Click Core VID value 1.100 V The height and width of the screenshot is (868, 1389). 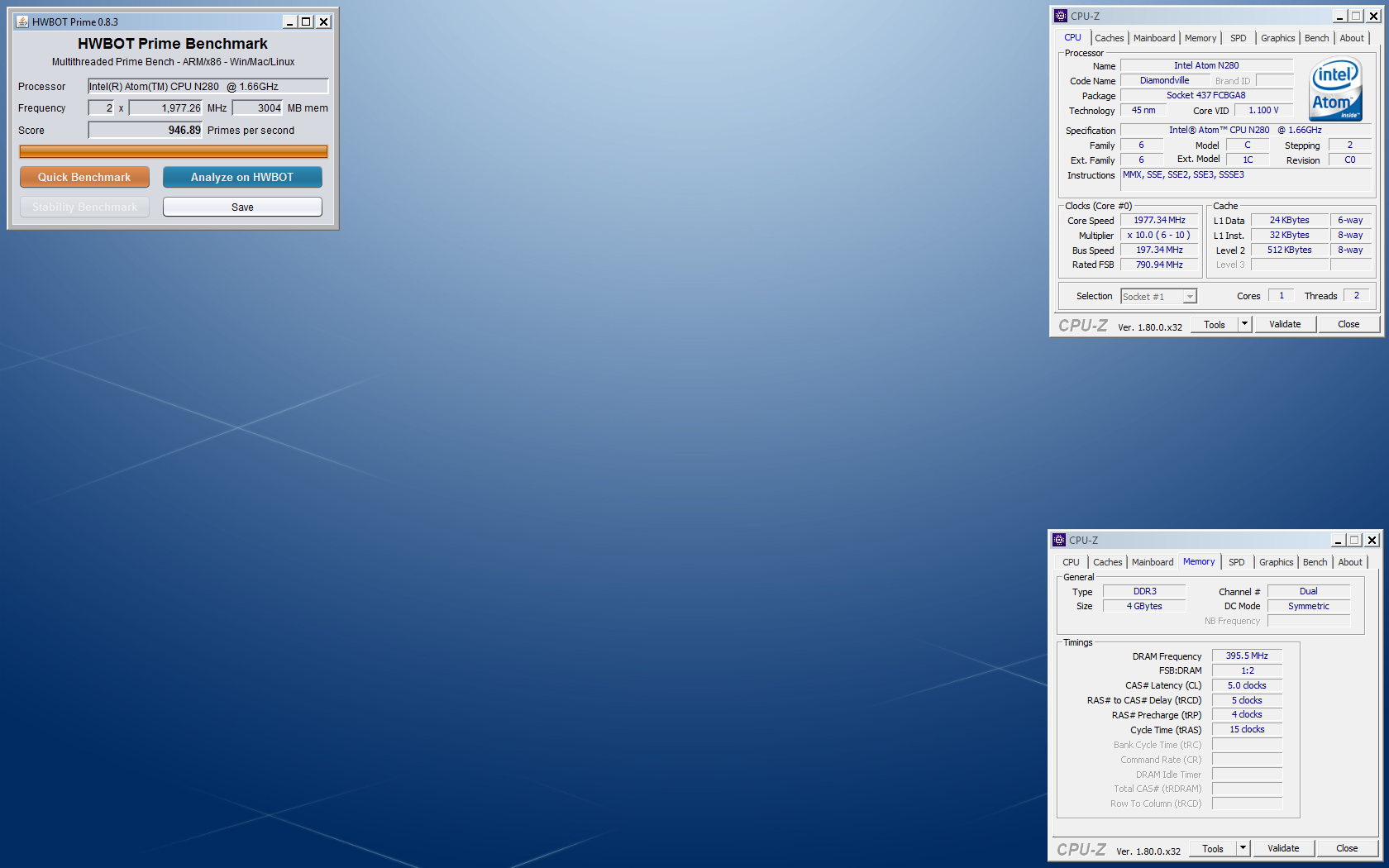pos(1263,110)
